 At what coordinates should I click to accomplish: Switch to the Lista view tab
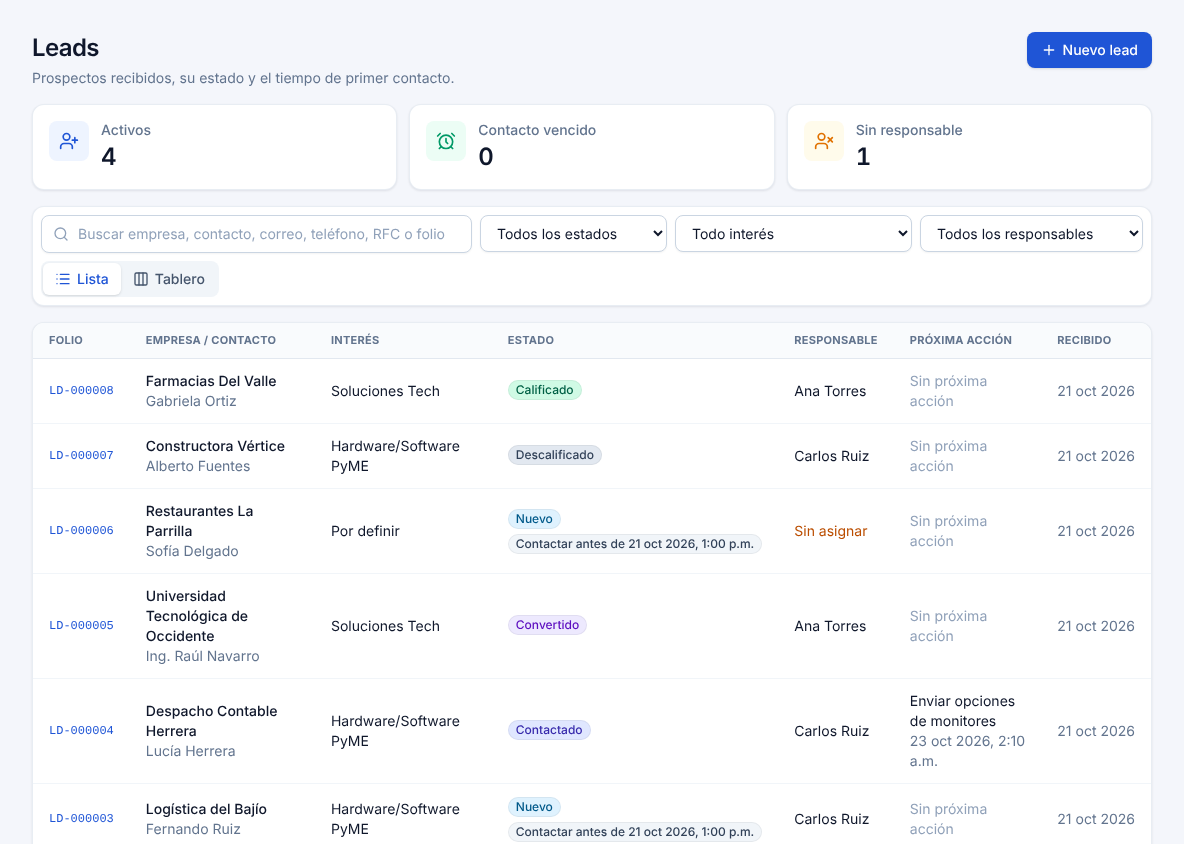click(82, 279)
